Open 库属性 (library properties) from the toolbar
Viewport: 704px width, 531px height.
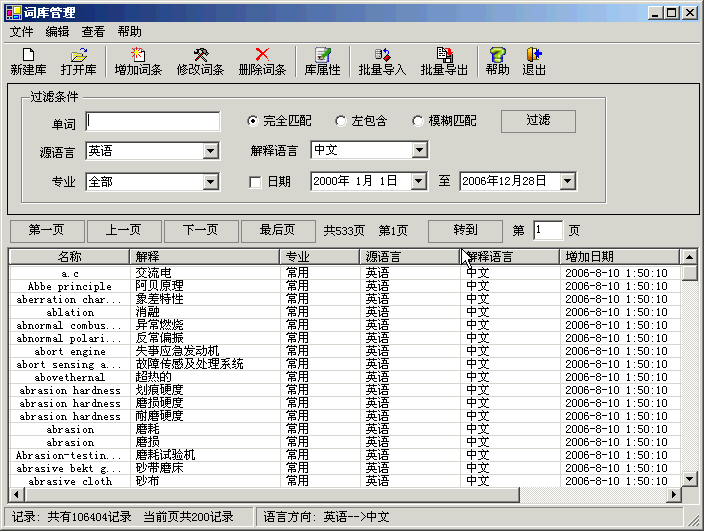pyautogui.click(x=322, y=55)
